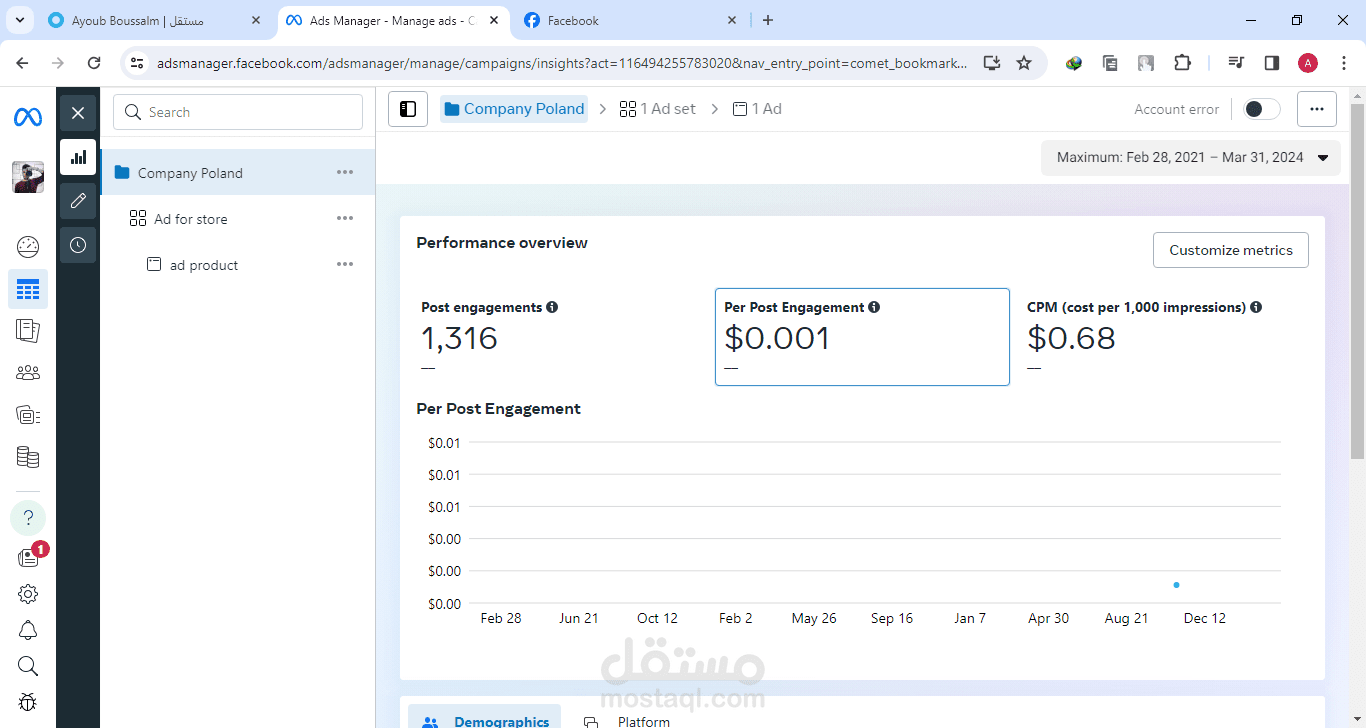Open the Maximum date range dropdown
This screenshot has height=728, width=1366.
1191,157
